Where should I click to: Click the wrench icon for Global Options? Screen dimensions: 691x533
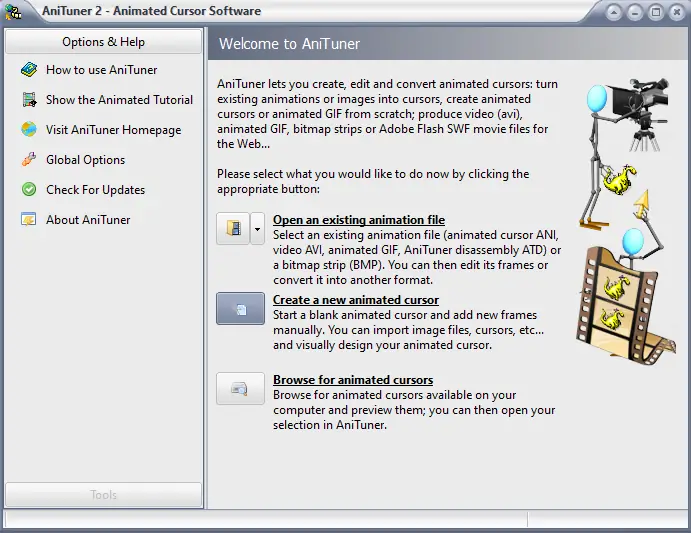pos(29,160)
